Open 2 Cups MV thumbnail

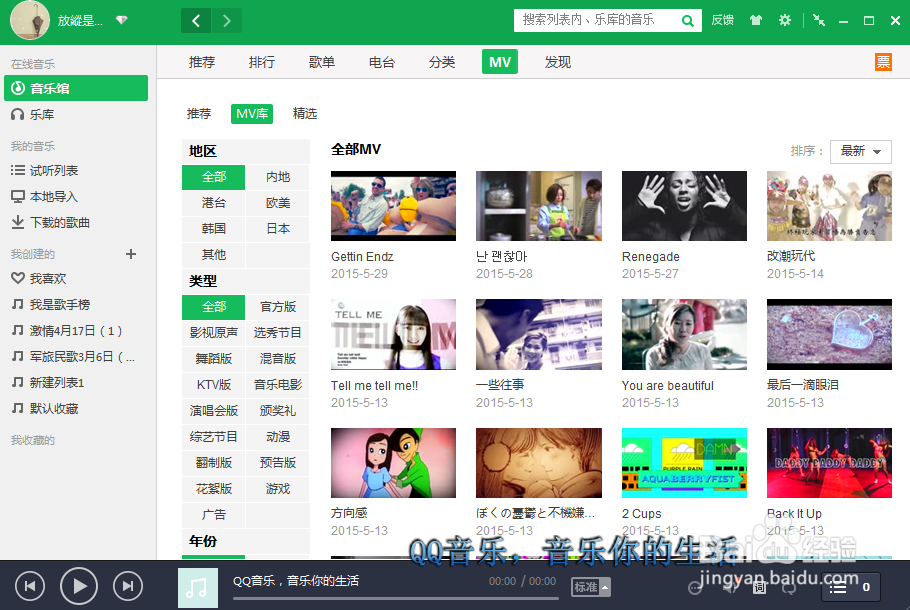[684, 463]
